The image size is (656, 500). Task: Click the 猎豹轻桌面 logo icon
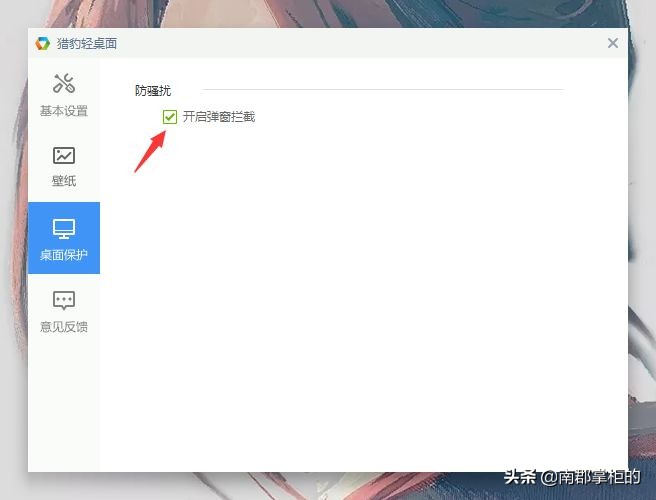pos(43,43)
